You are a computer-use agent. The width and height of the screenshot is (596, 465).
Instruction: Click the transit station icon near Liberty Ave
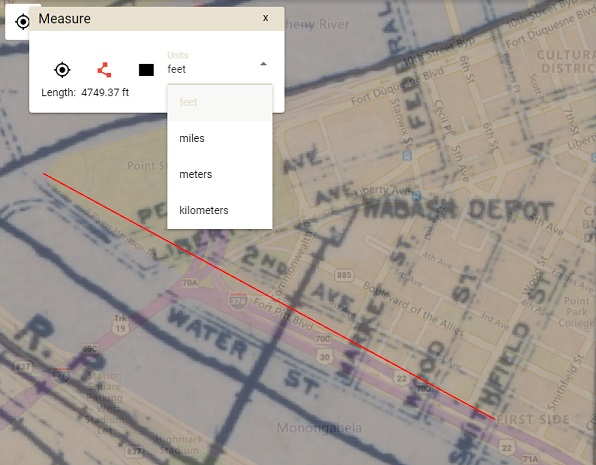tap(417, 196)
